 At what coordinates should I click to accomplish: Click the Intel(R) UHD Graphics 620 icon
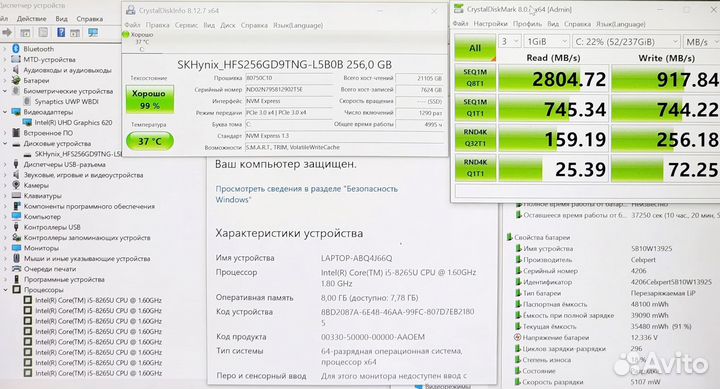(28, 122)
